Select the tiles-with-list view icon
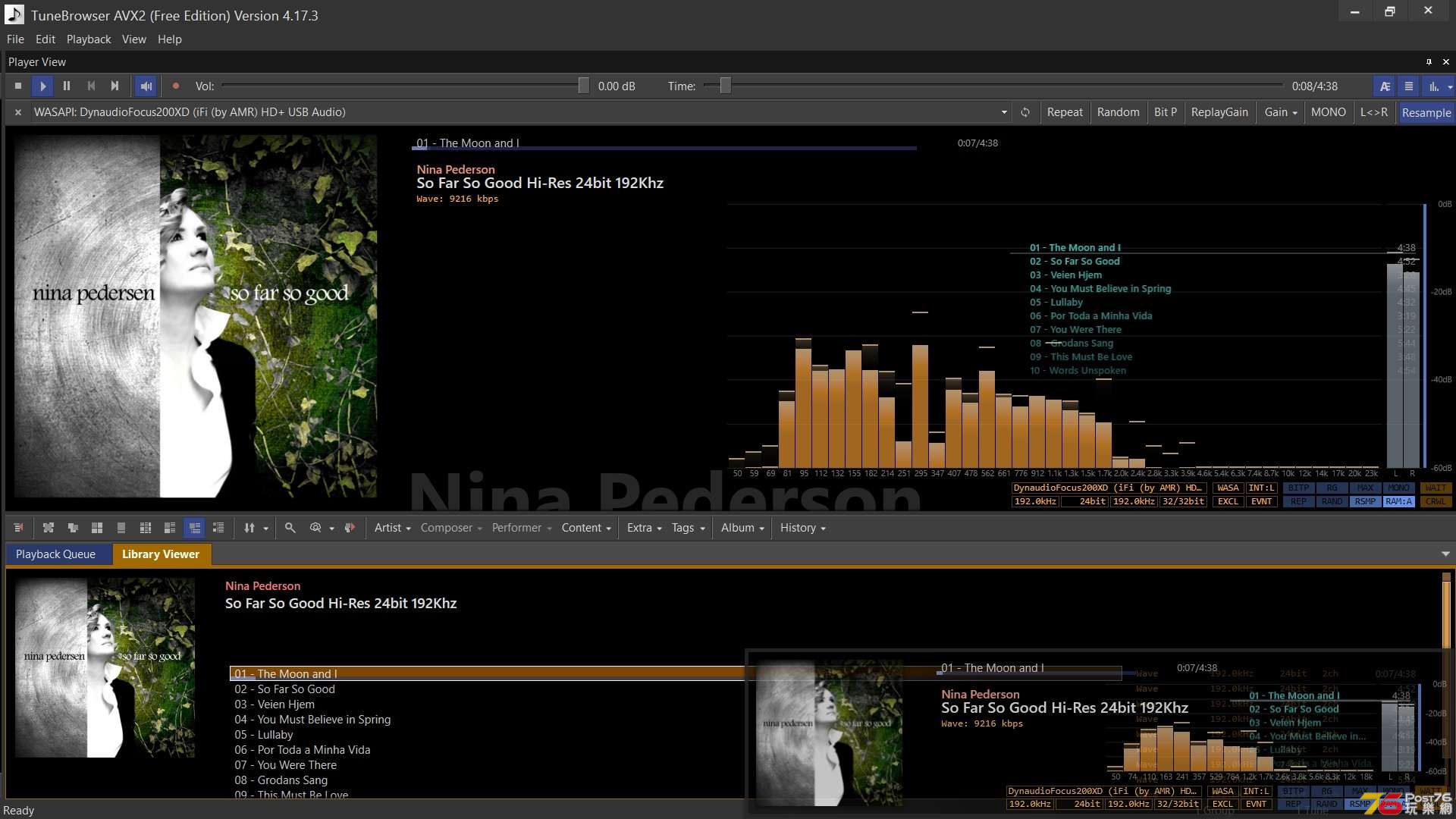Image resolution: width=1456 pixels, height=819 pixels. (x=170, y=528)
